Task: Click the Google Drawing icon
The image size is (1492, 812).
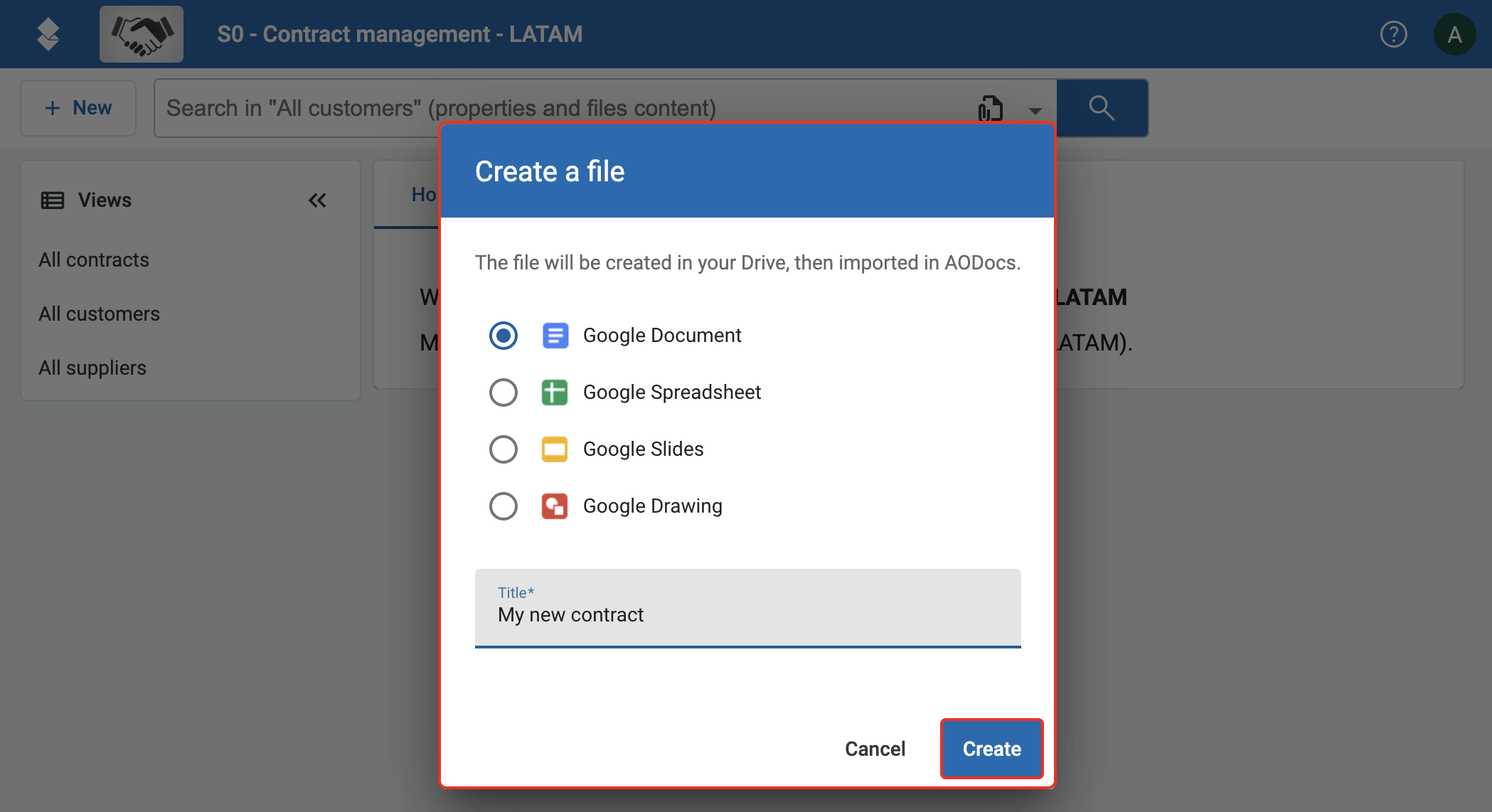Action: click(x=555, y=506)
